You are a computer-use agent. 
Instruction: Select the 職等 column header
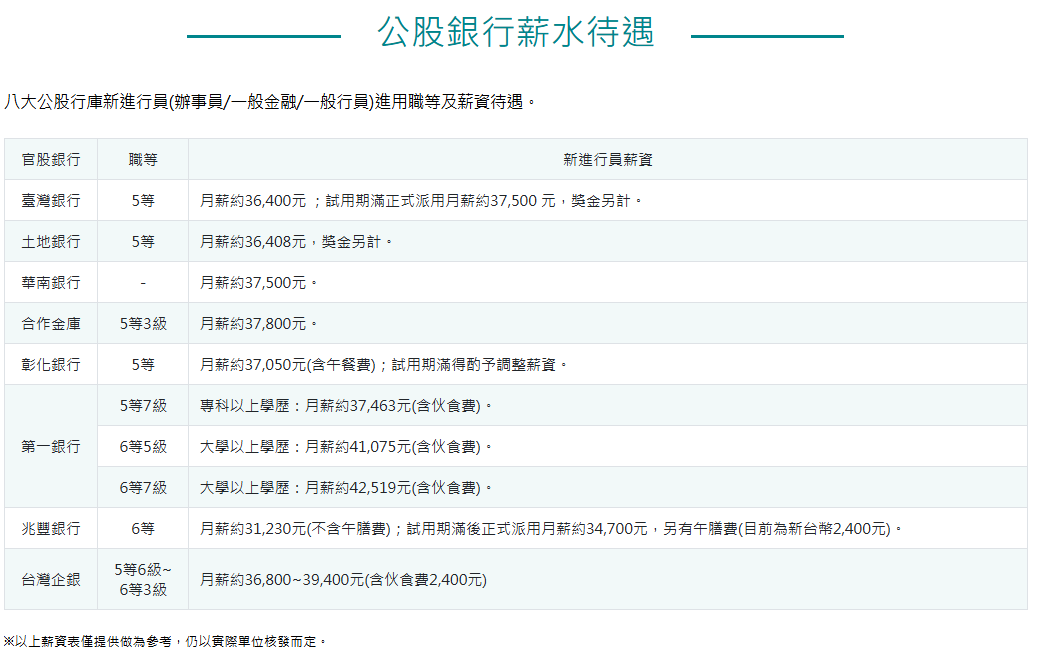[143, 160]
